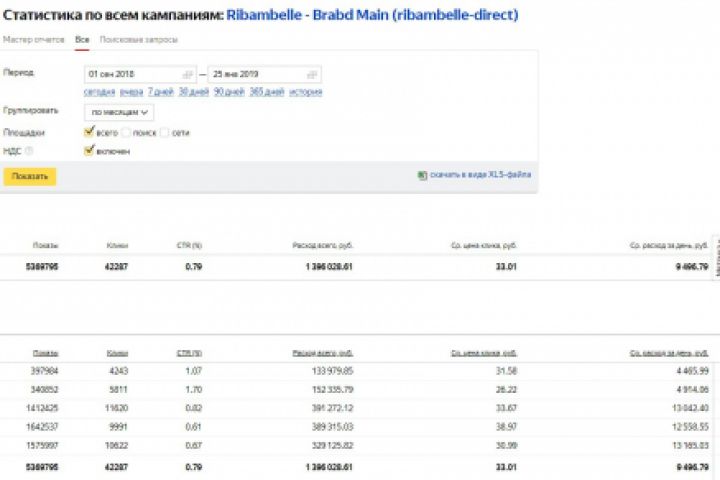Sort lower table by 'Ср. расход за день' header

(669, 353)
